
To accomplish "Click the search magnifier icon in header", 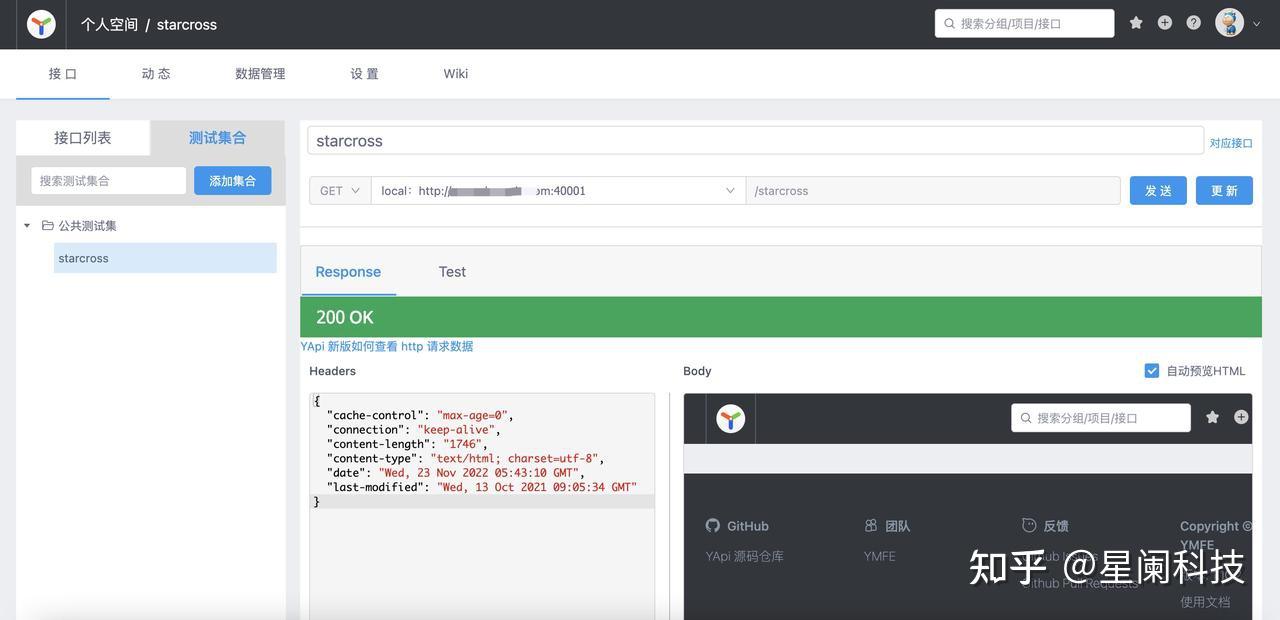I will coord(950,23).
